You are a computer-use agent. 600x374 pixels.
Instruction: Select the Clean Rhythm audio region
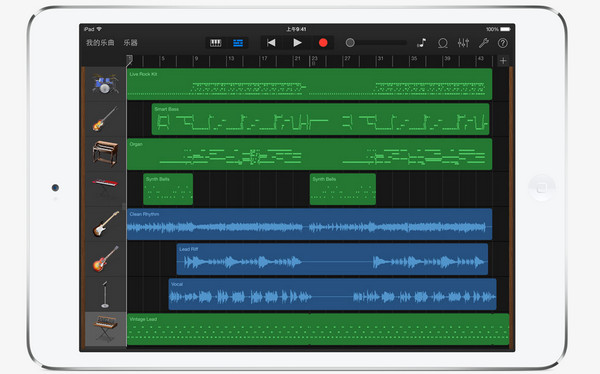[310, 224]
